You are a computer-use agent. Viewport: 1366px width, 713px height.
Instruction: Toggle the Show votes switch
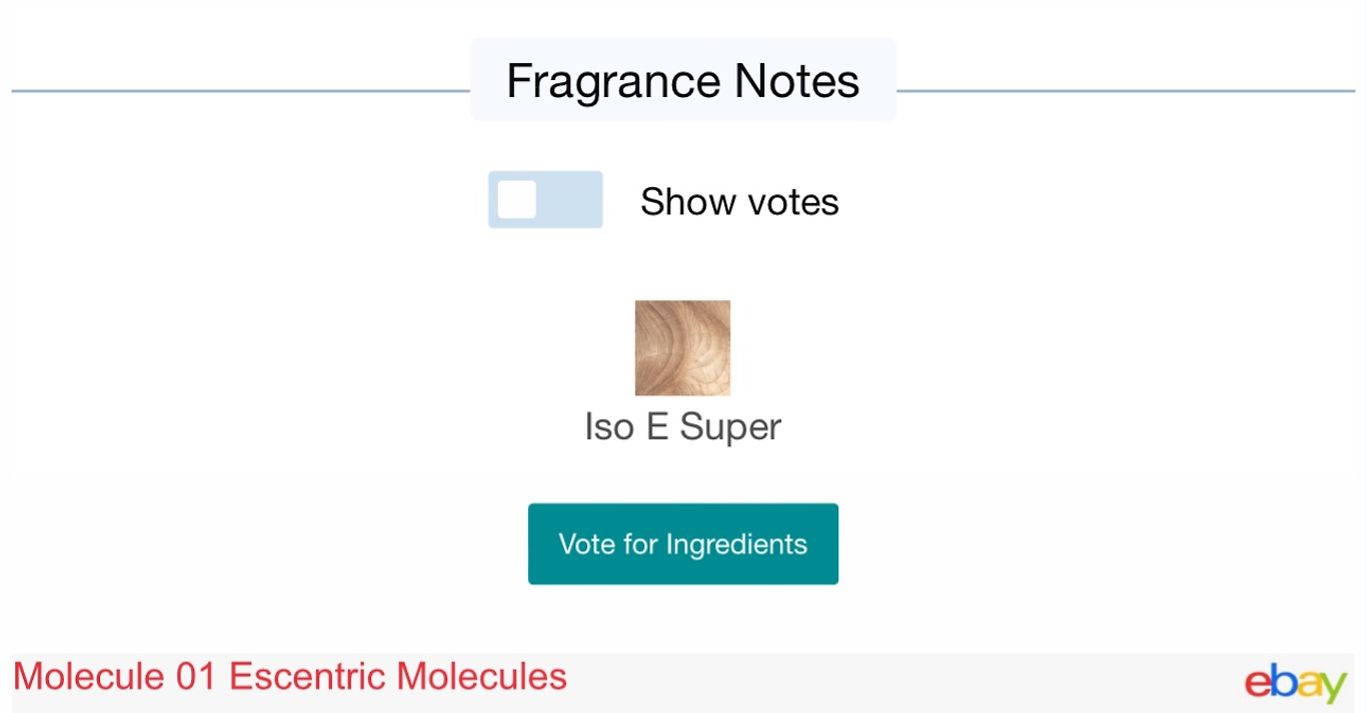point(545,200)
